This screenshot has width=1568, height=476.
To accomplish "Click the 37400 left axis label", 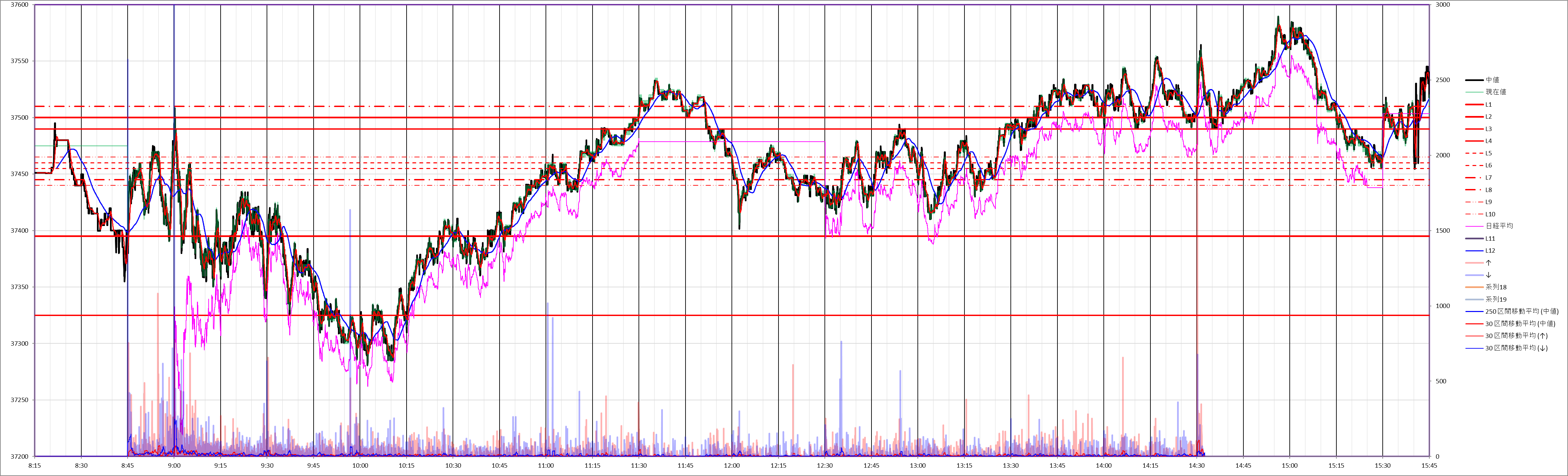I will click(x=19, y=231).
